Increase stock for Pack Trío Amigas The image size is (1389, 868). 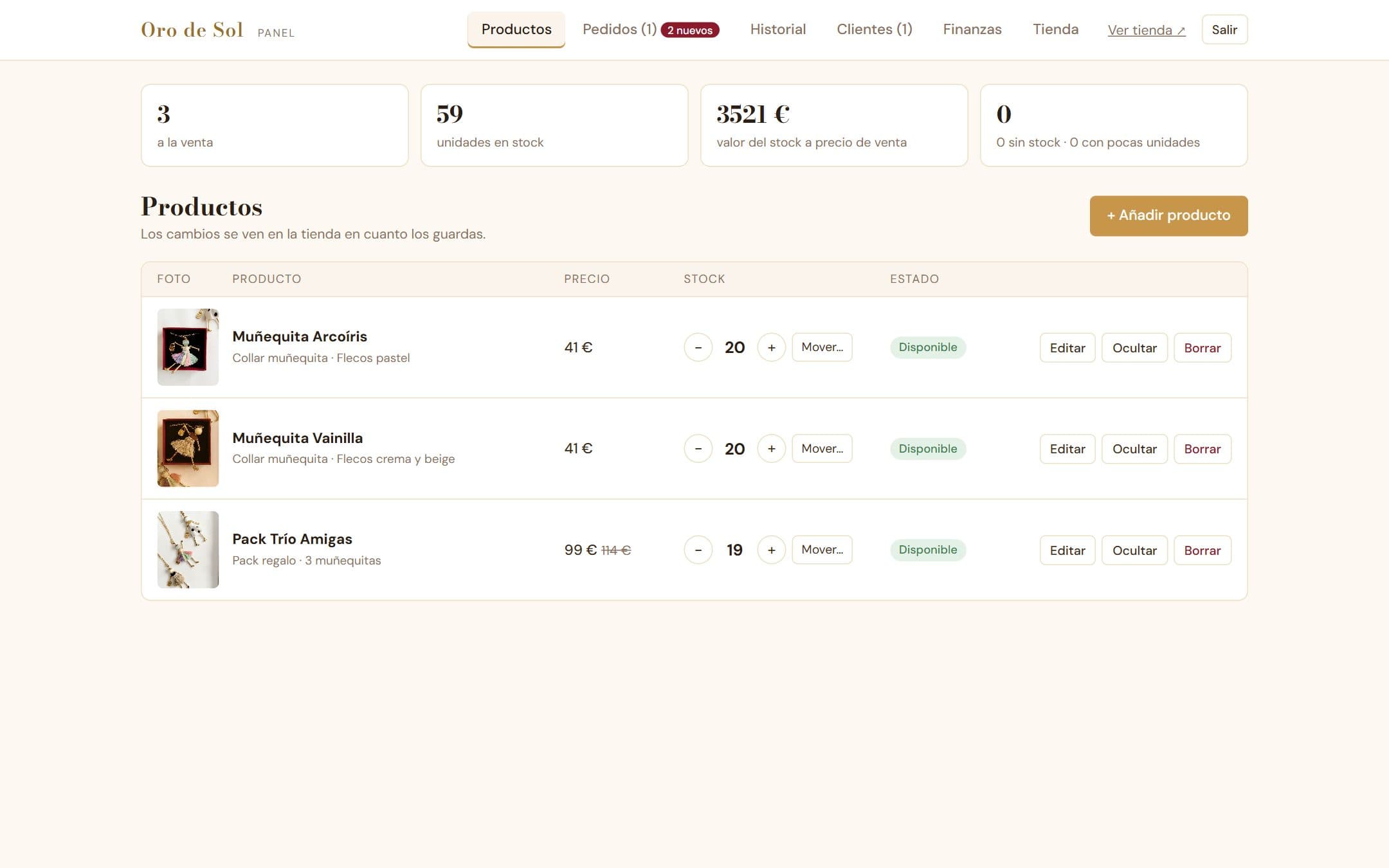(x=771, y=550)
